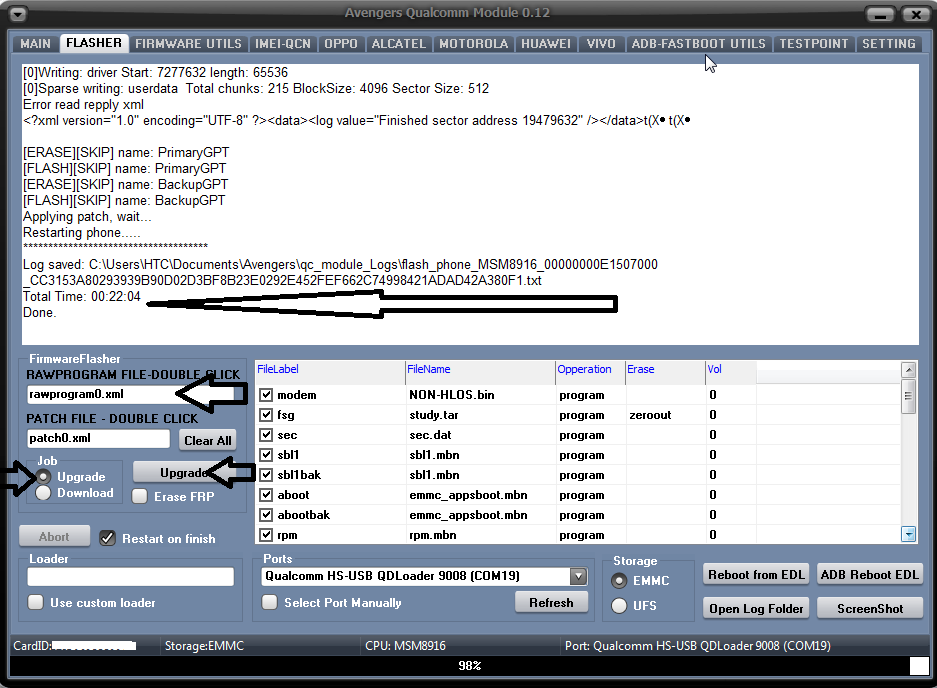
Task: Go to the TESTPOINT tab
Action: pos(813,44)
